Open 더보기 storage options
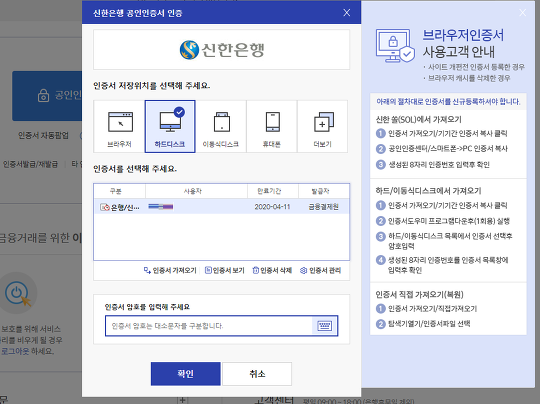 [322, 126]
